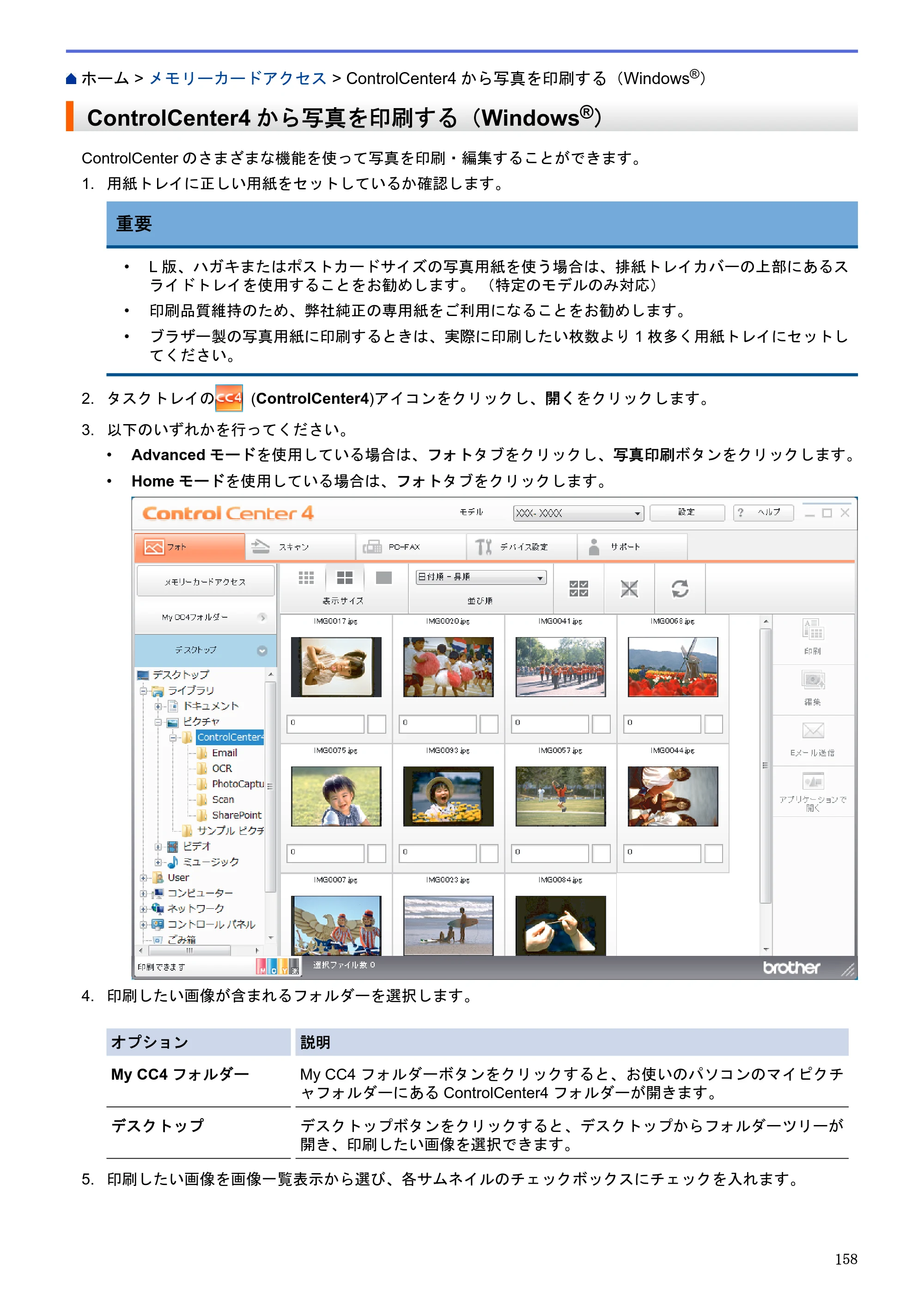Switch to the PC-FAX tab
The width and height of the screenshot is (924, 1307).
[411, 547]
